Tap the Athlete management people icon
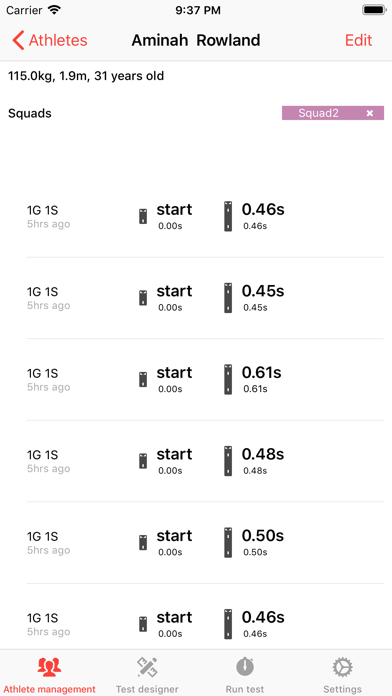Screen dimensions: 392x696 pos(49,667)
